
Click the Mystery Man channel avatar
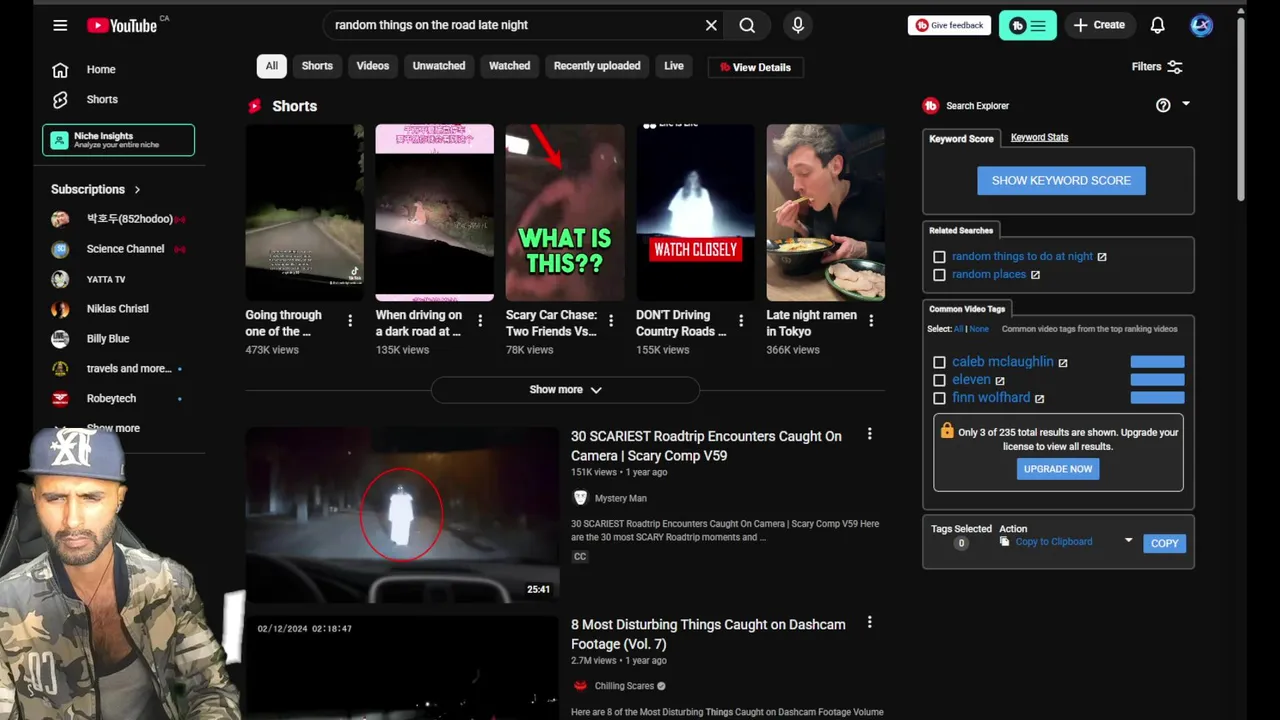coord(580,498)
